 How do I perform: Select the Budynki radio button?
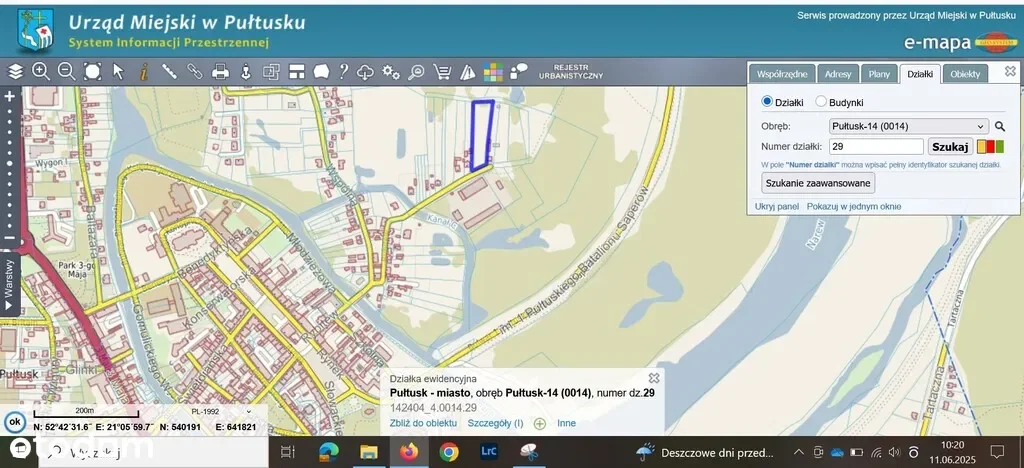(x=821, y=102)
